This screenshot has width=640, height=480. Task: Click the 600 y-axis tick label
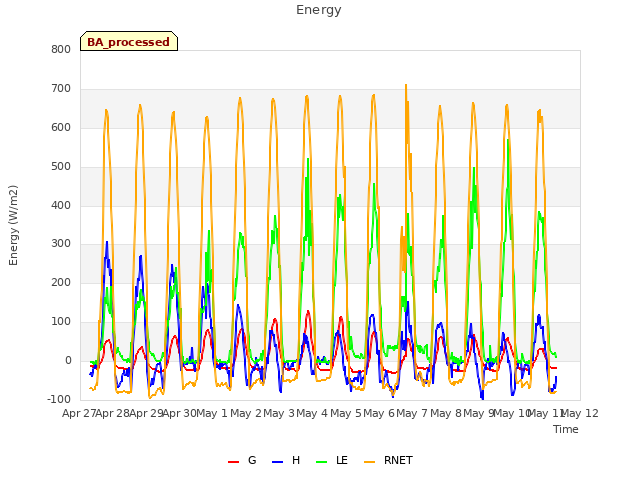pyautogui.click(x=61, y=127)
